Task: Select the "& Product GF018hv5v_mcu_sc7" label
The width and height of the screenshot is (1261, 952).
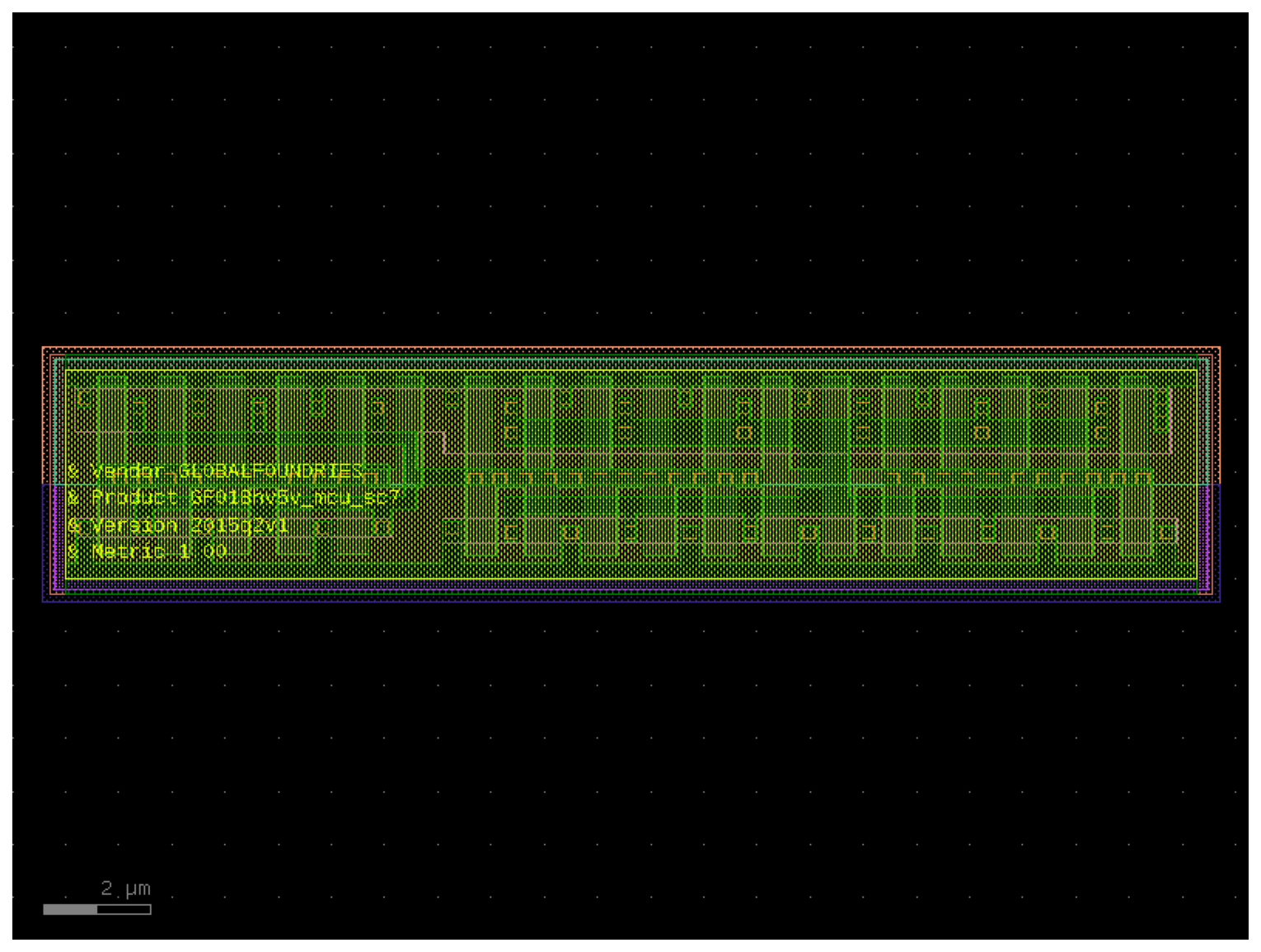Action: (x=233, y=497)
